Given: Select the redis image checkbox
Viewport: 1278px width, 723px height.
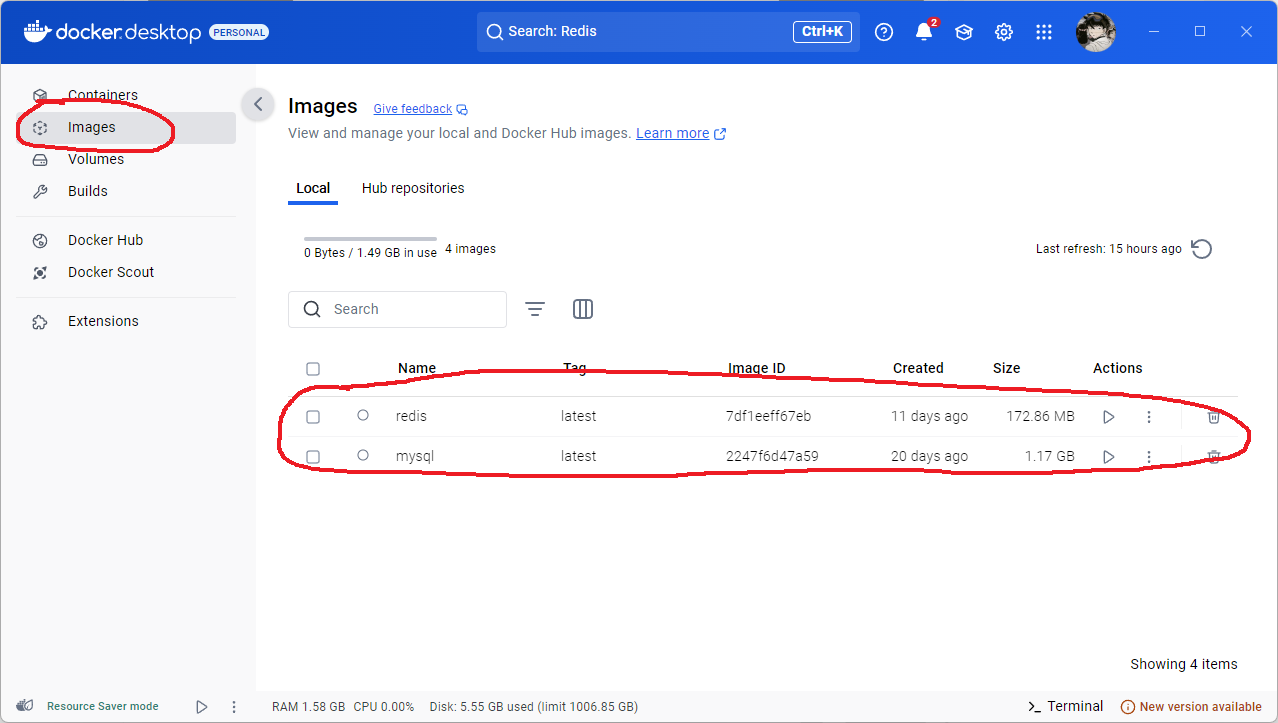Looking at the screenshot, I should [x=313, y=417].
